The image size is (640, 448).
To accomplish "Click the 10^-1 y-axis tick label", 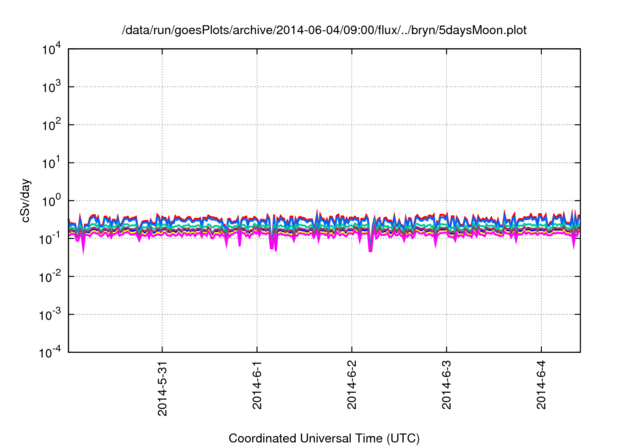I will (x=50, y=239).
